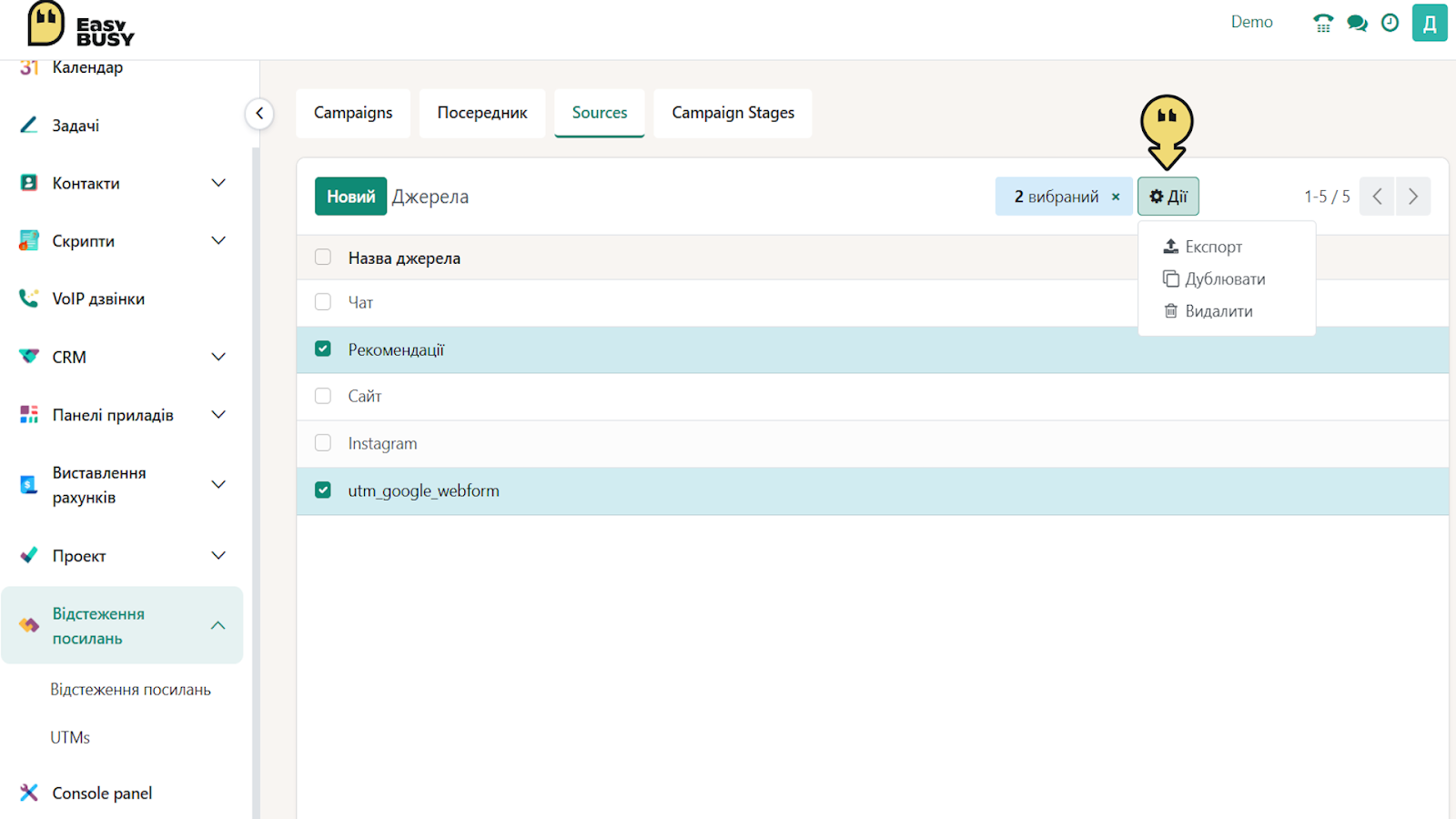The width and height of the screenshot is (1456, 819).
Task: Click the Панелі приладів dashboard icon
Action: 29,415
